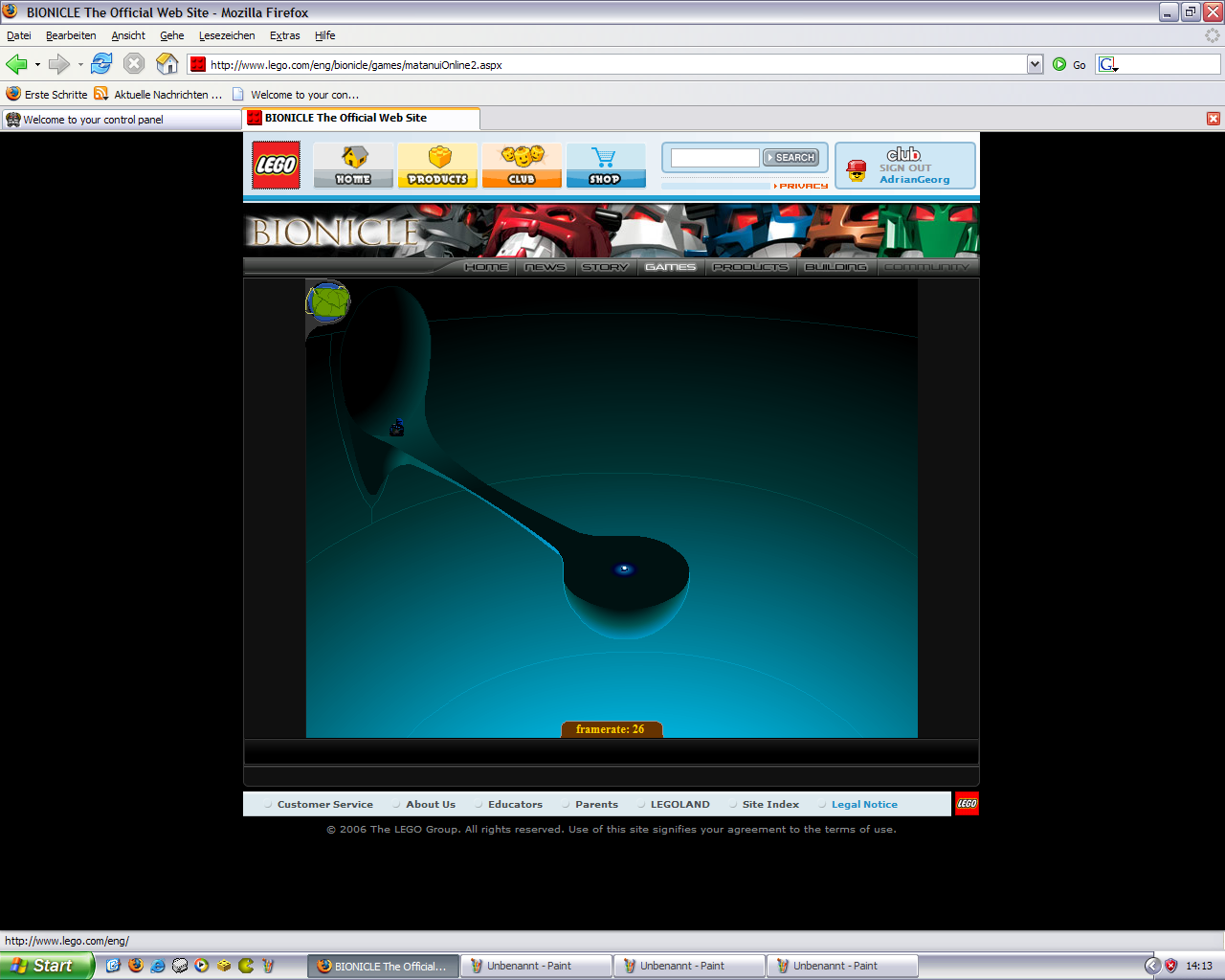Click the LEGO Club logo

click(903, 154)
